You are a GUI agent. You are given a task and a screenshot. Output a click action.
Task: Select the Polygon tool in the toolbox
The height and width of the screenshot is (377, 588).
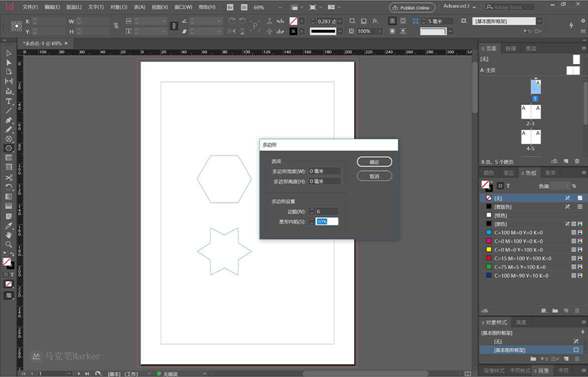click(8, 148)
